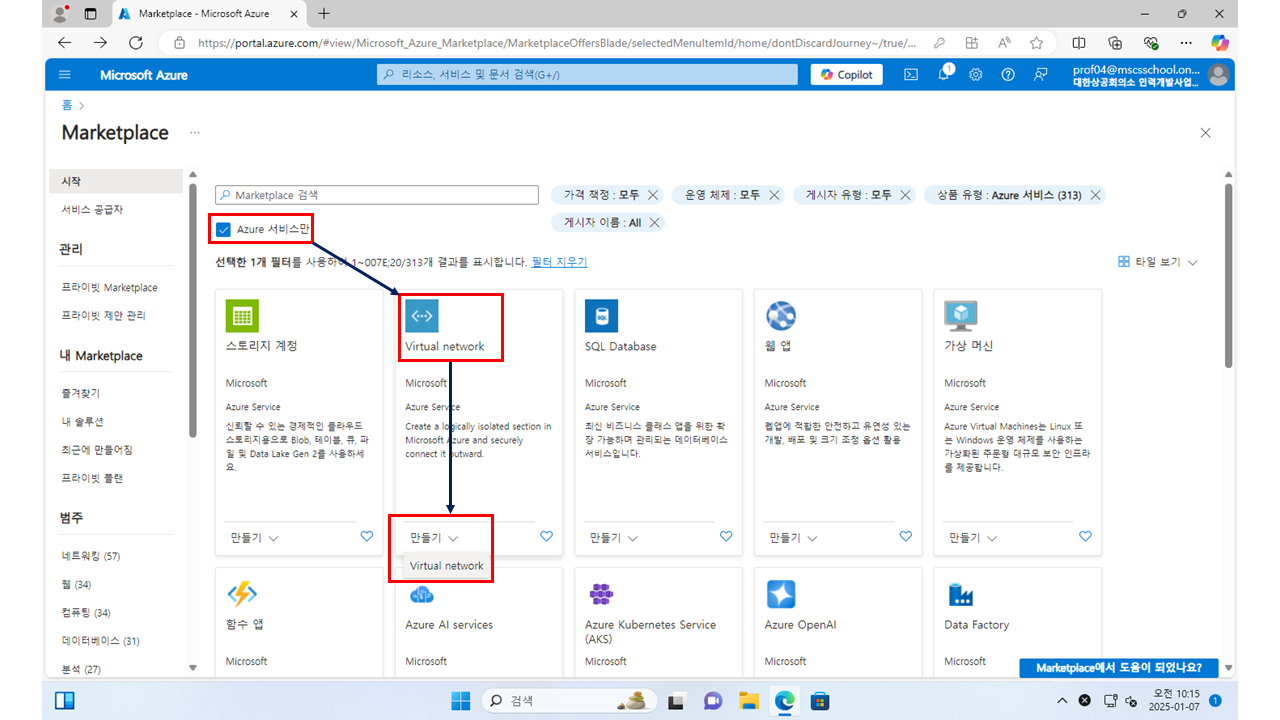Click the Azure resource search box
Screen dimensions: 1280x720
click(587, 75)
